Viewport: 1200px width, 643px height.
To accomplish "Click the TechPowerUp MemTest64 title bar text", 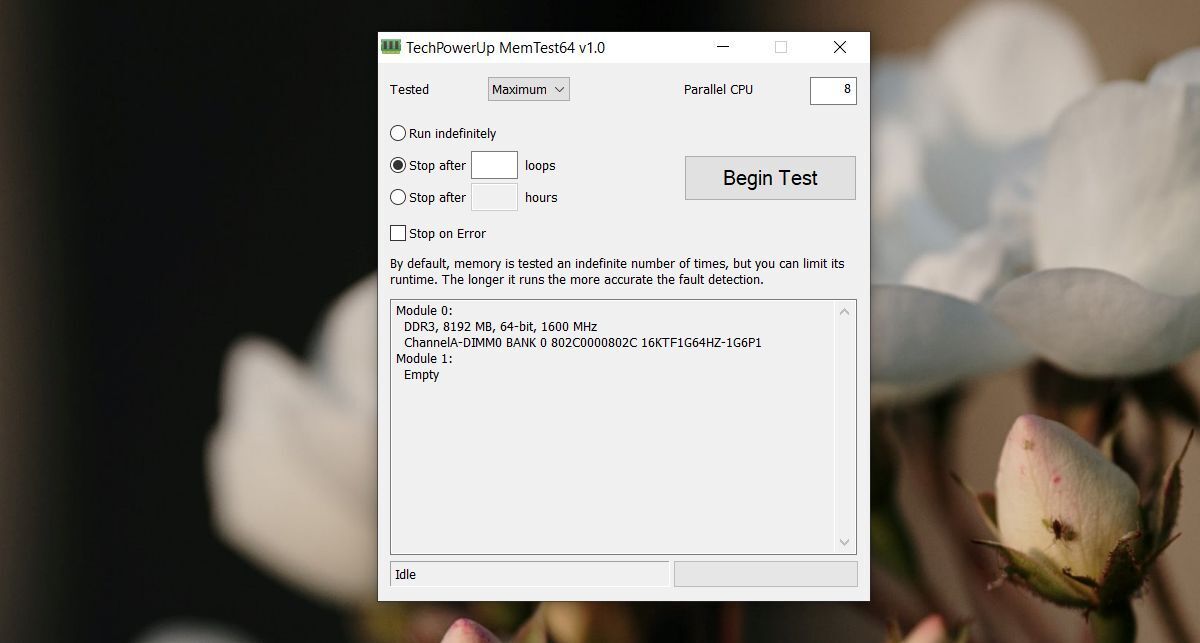I will [505, 47].
